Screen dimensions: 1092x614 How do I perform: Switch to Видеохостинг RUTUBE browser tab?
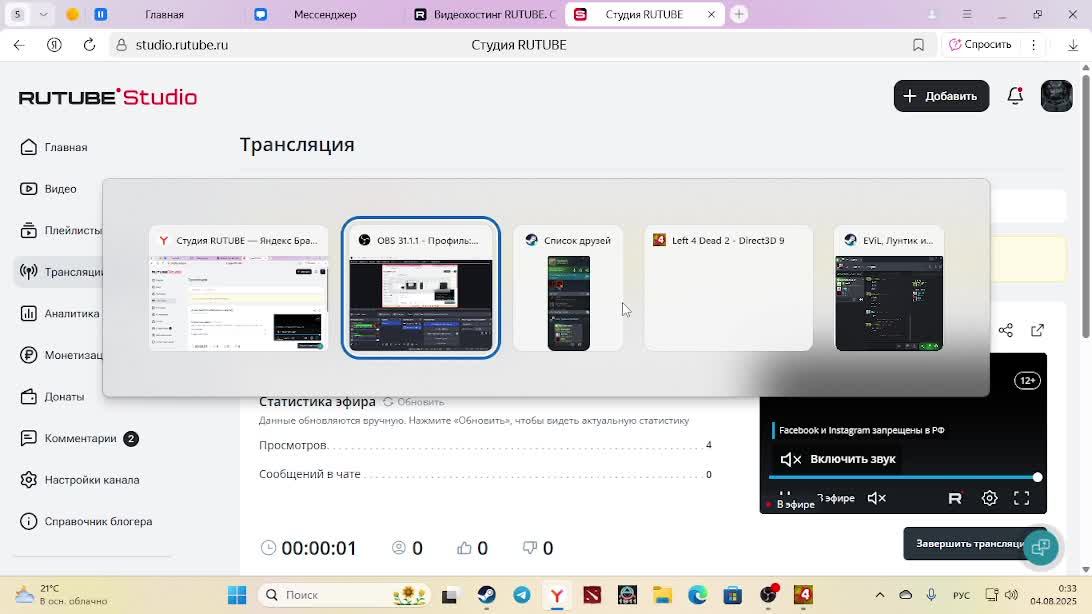485,15
